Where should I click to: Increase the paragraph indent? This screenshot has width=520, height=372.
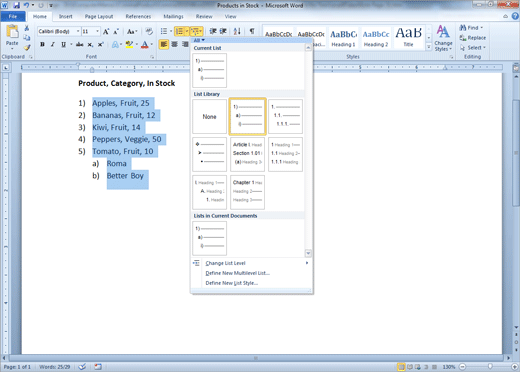[223, 31]
